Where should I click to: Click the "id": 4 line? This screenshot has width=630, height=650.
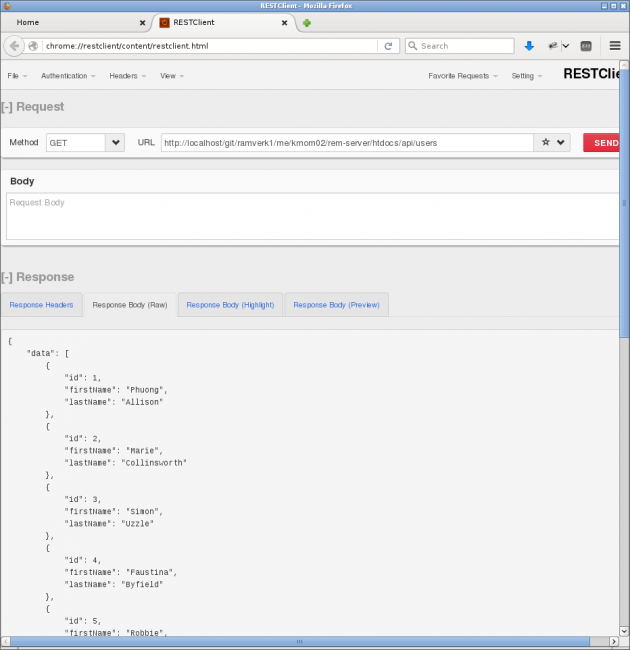[82, 560]
